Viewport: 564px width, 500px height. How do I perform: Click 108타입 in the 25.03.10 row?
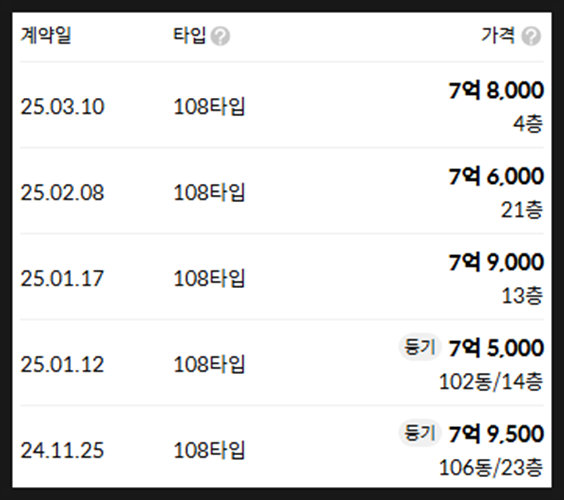[209, 107]
